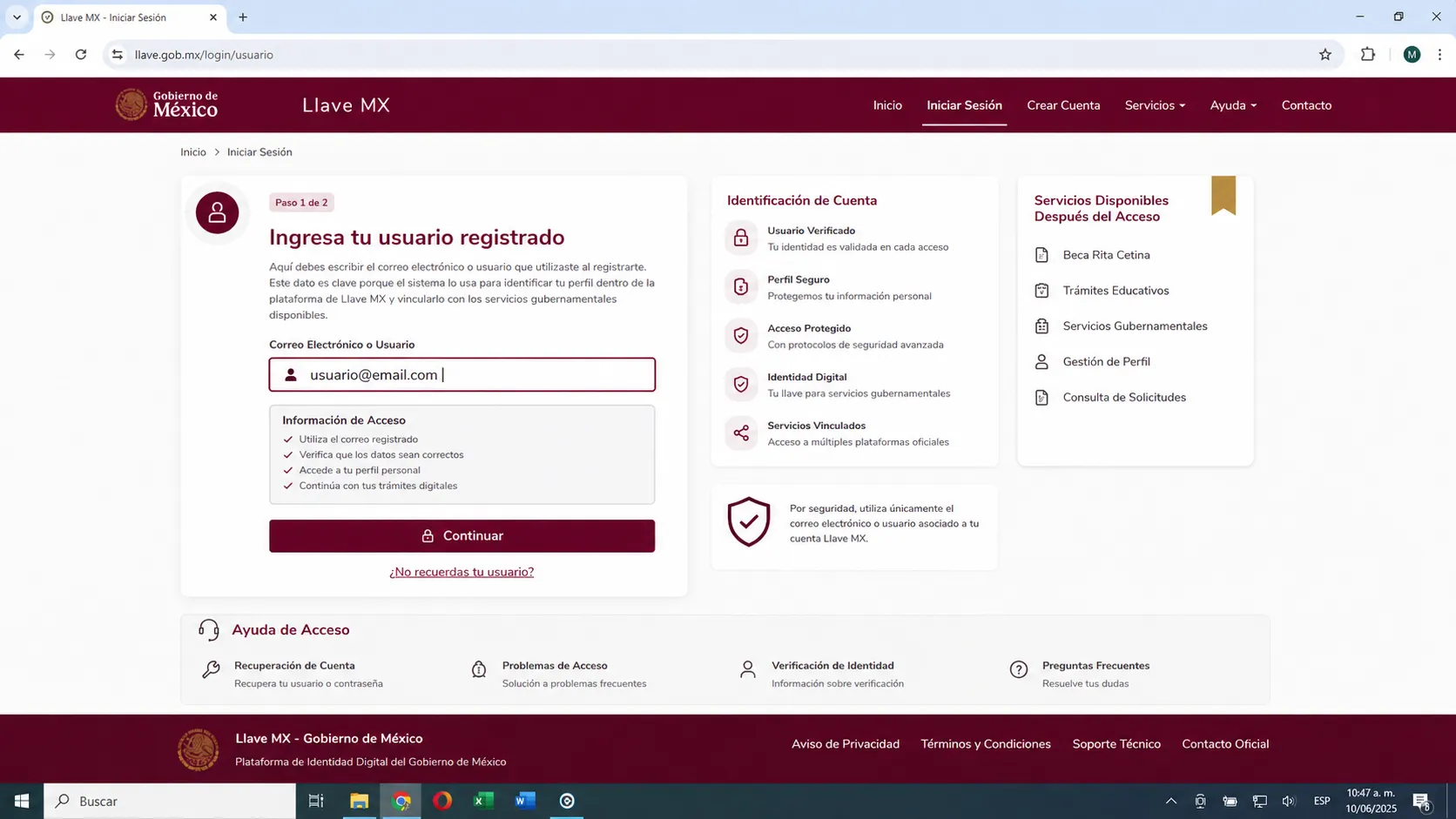Open Aviso de Privacidad in the footer
Viewport: 1456px width, 819px height.
coord(846,744)
